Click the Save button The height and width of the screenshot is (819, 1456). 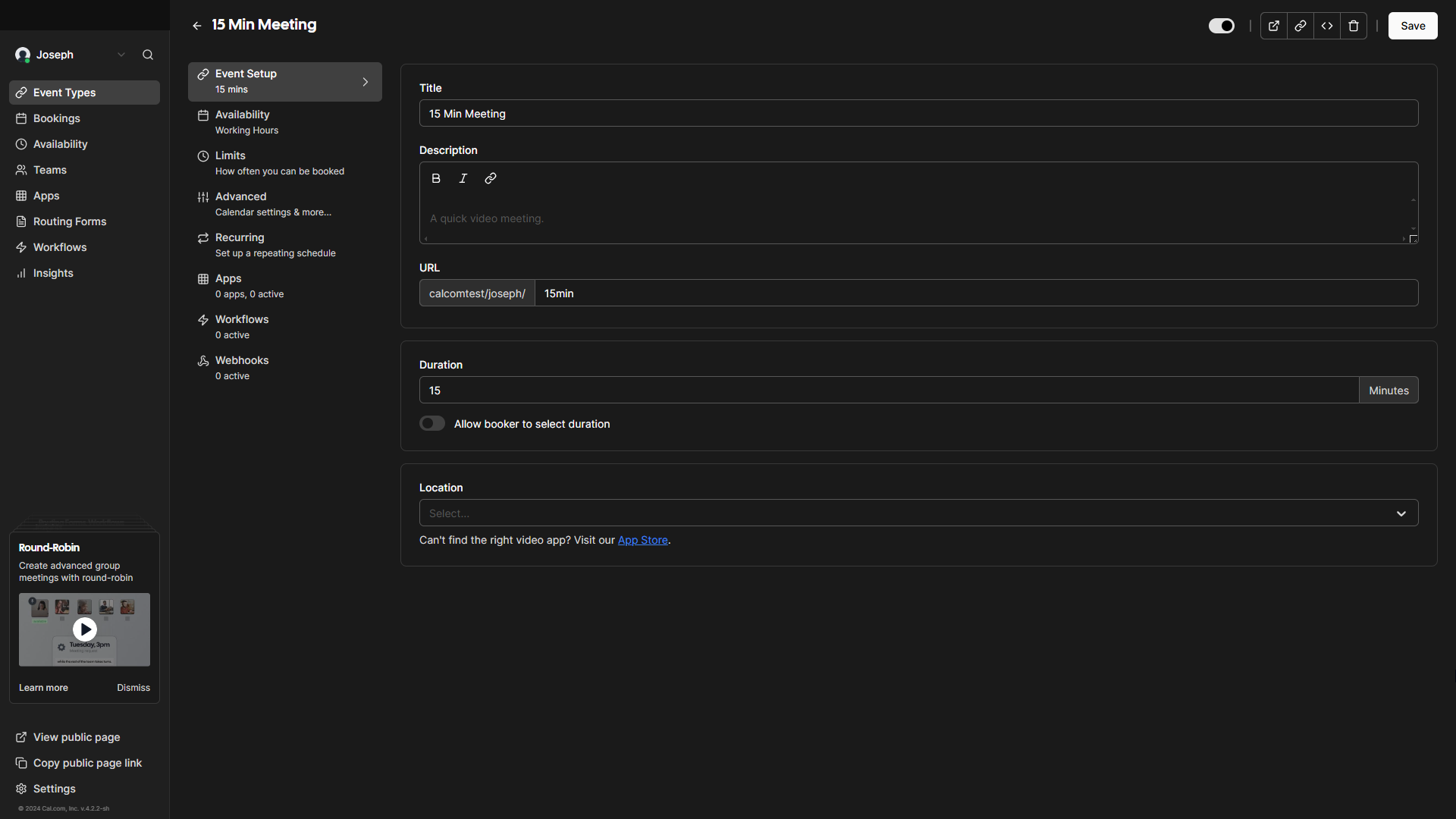point(1412,26)
